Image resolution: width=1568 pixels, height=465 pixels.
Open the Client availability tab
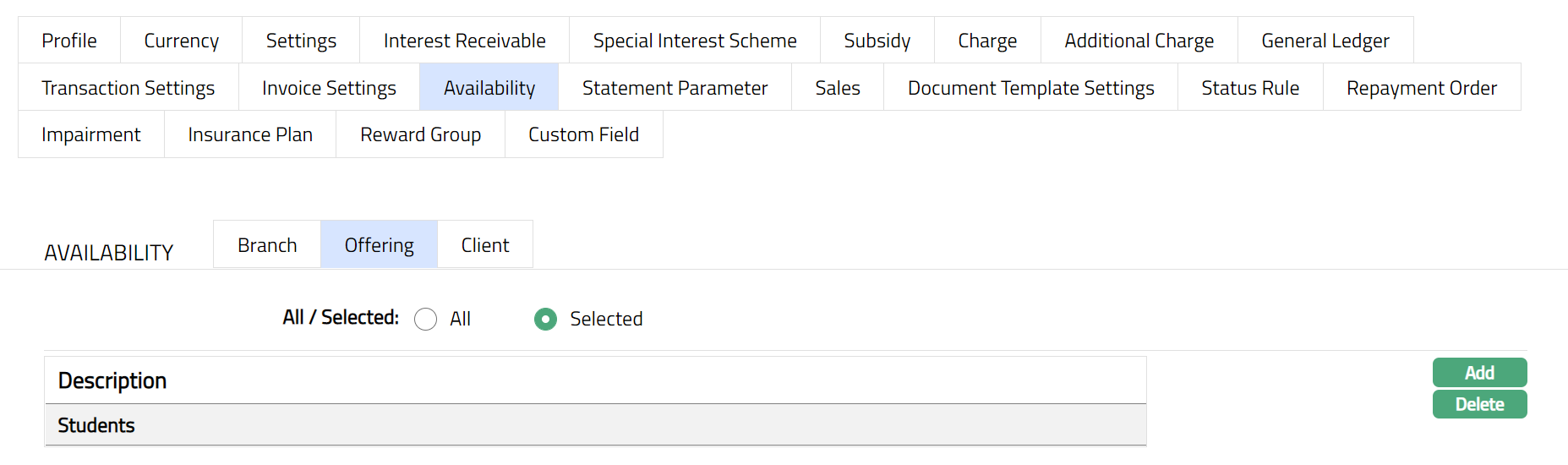click(x=485, y=245)
